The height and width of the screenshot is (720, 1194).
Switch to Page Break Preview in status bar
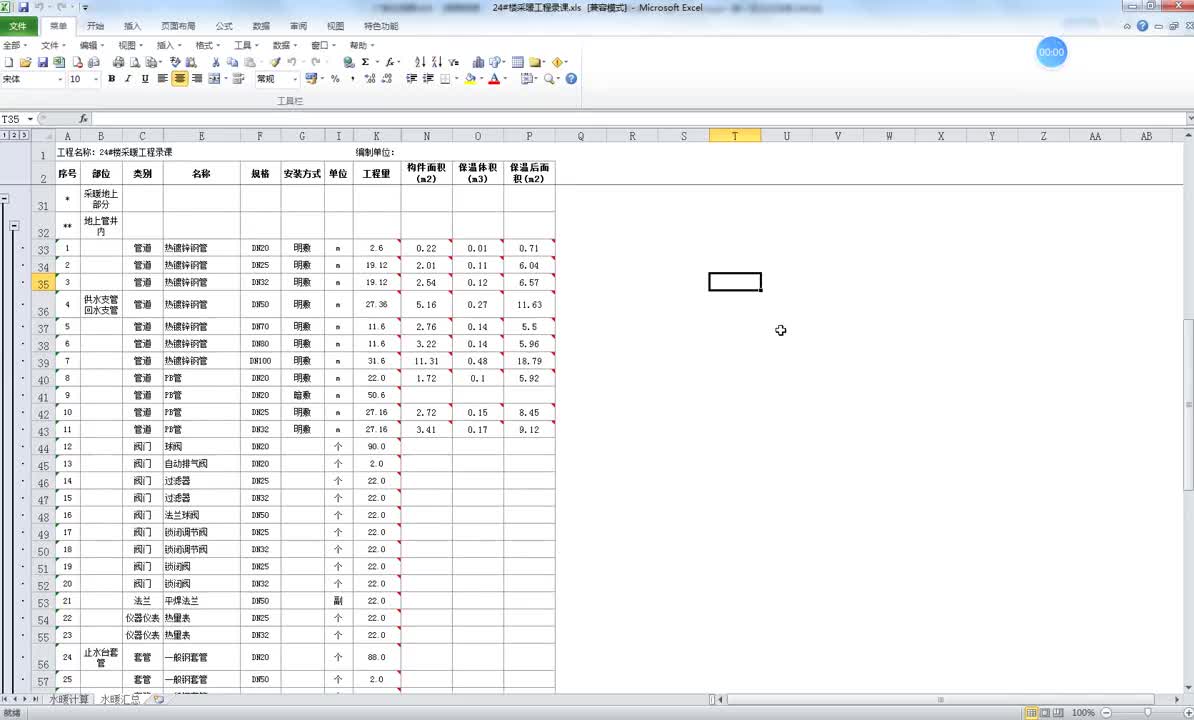pyautogui.click(x=1058, y=713)
